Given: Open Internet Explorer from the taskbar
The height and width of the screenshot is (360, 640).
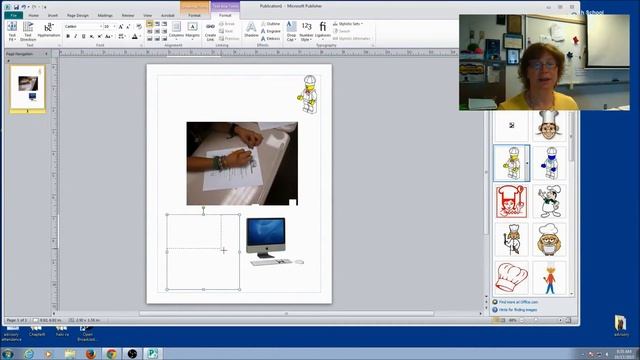Looking at the screenshot, I should tap(29, 354).
